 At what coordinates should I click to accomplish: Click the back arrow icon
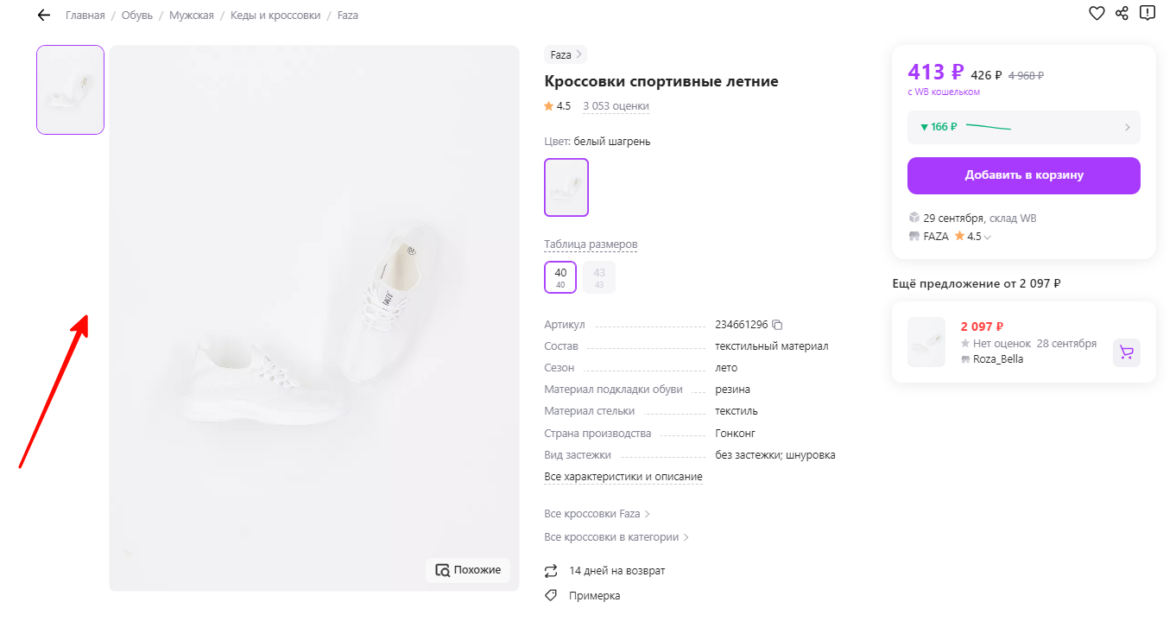coord(43,15)
